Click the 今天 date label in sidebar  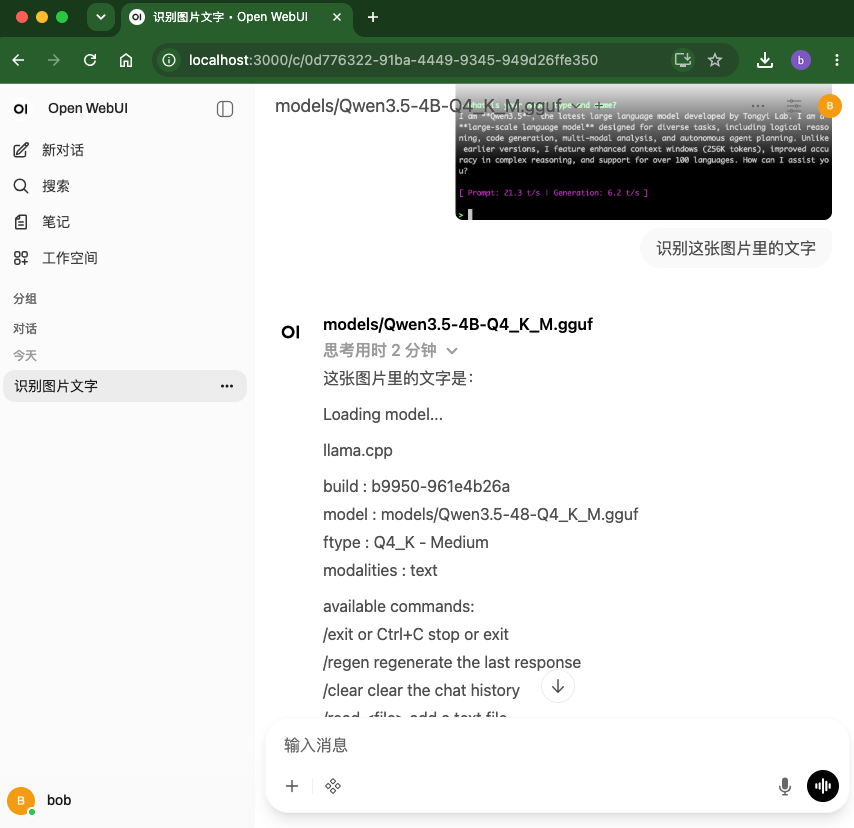click(25, 355)
